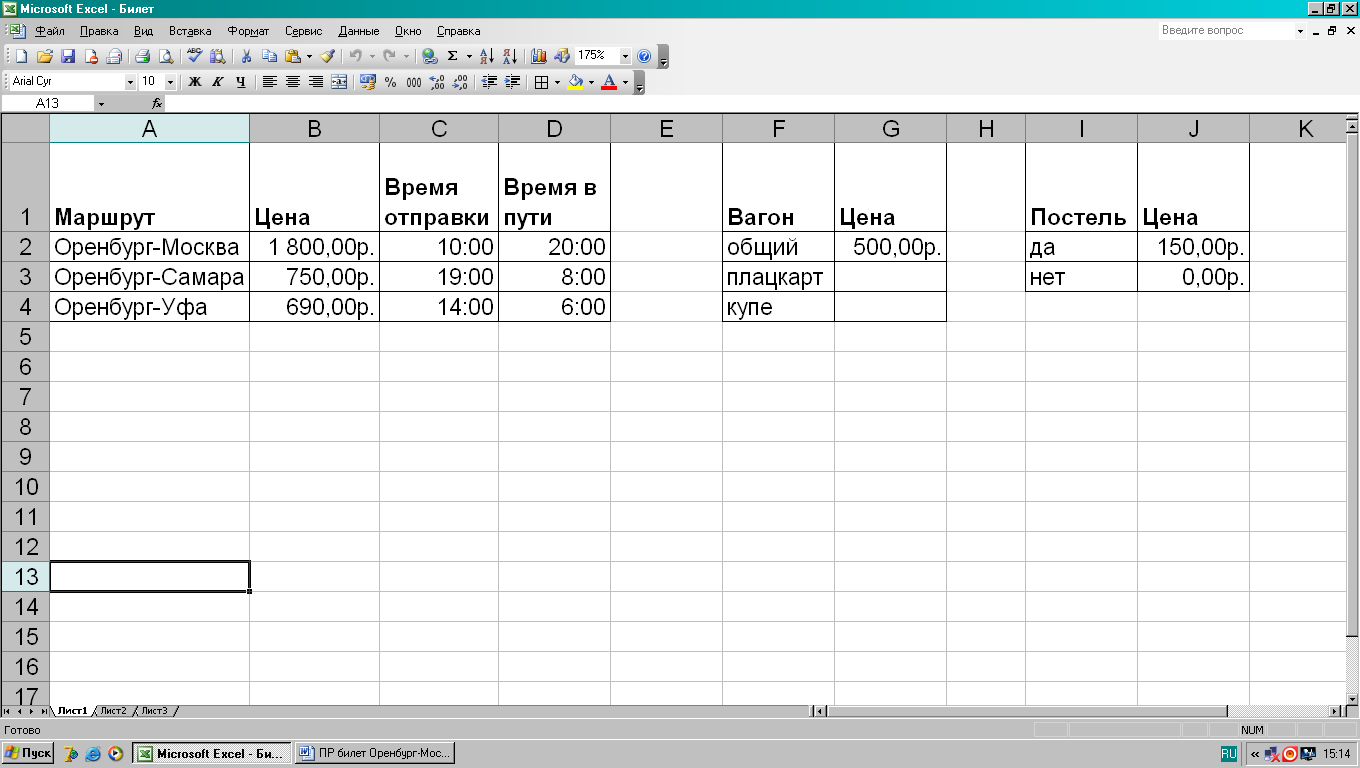Run spelling check from toolbar
Viewport: 1360px width, 768px height.
click(194, 56)
